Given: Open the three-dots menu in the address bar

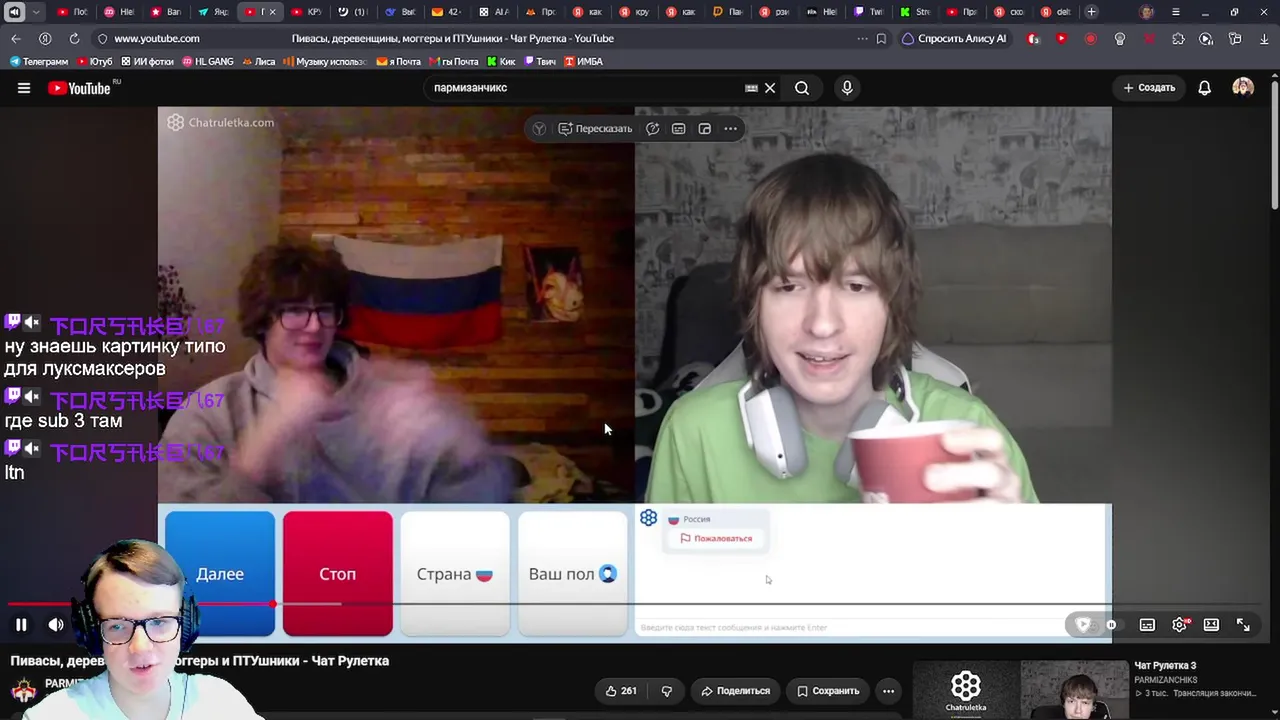Looking at the screenshot, I should click(x=862, y=39).
